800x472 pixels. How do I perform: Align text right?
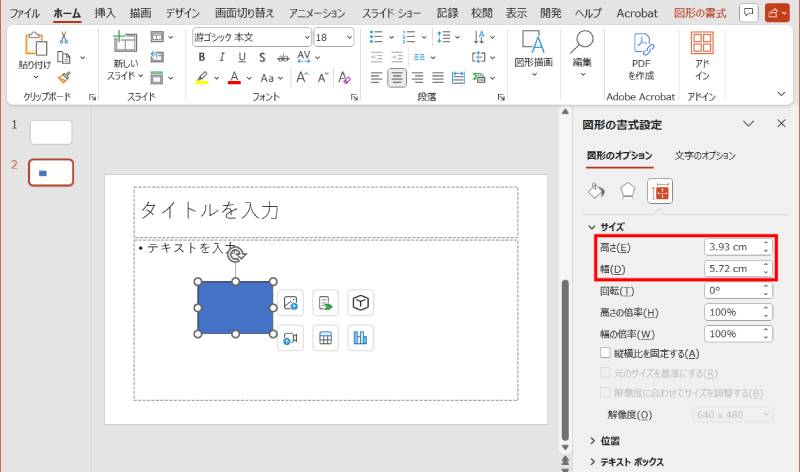pyautogui.click(x=417, y=78)
